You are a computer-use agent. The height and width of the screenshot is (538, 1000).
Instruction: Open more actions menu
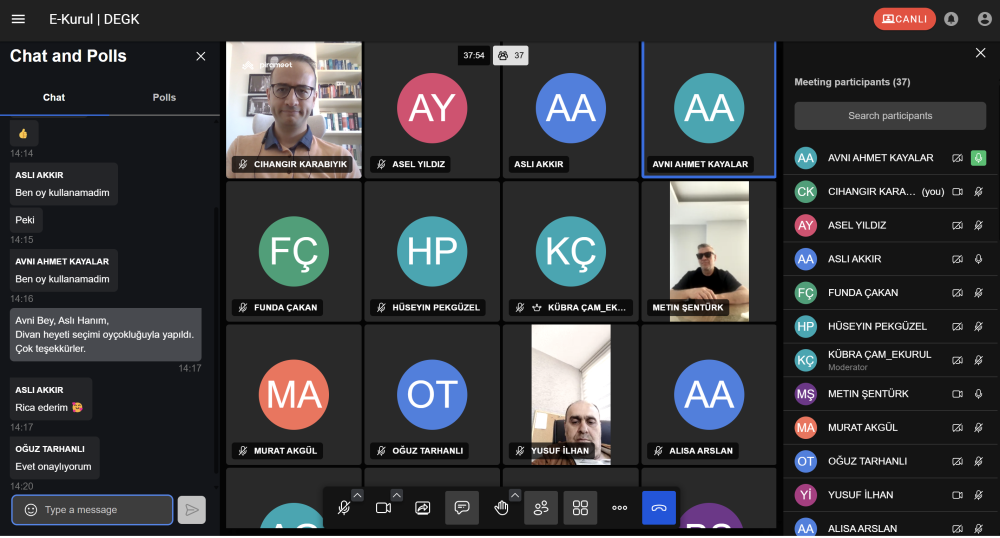coord(620,508)
